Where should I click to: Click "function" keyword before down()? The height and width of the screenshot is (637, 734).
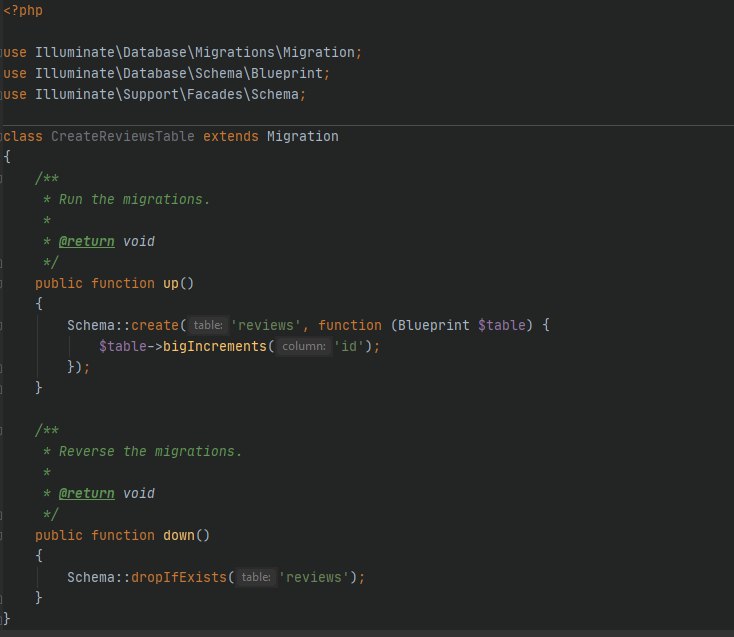pos(123,535)
